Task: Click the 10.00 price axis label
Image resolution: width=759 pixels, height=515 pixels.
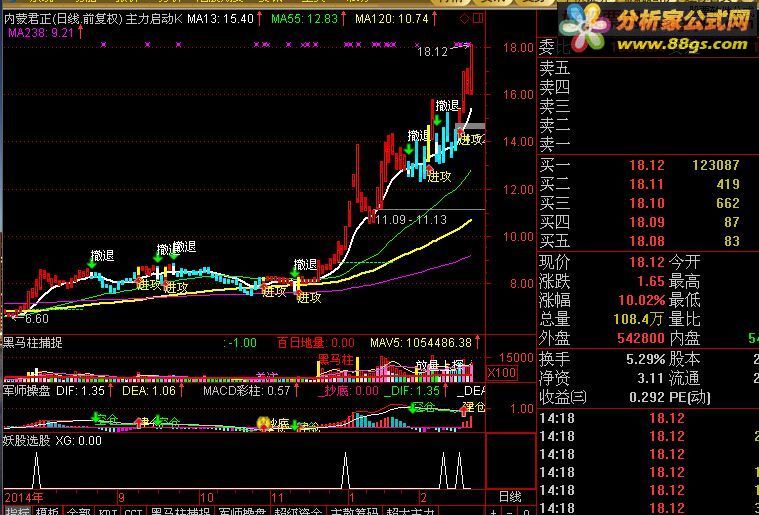Action: click(x=518, y=236)
